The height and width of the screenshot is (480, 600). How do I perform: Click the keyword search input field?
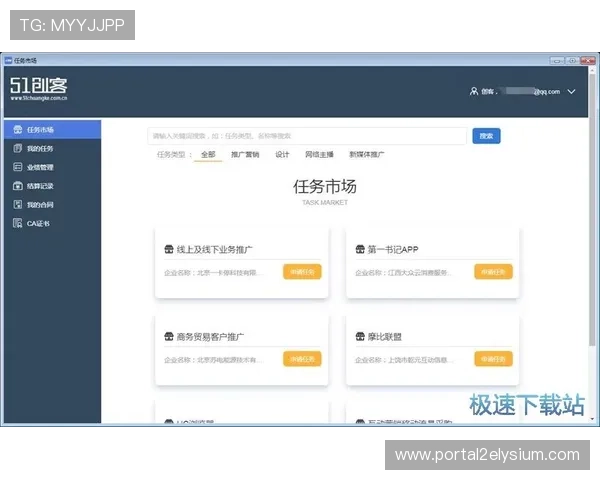coord(307,136)
